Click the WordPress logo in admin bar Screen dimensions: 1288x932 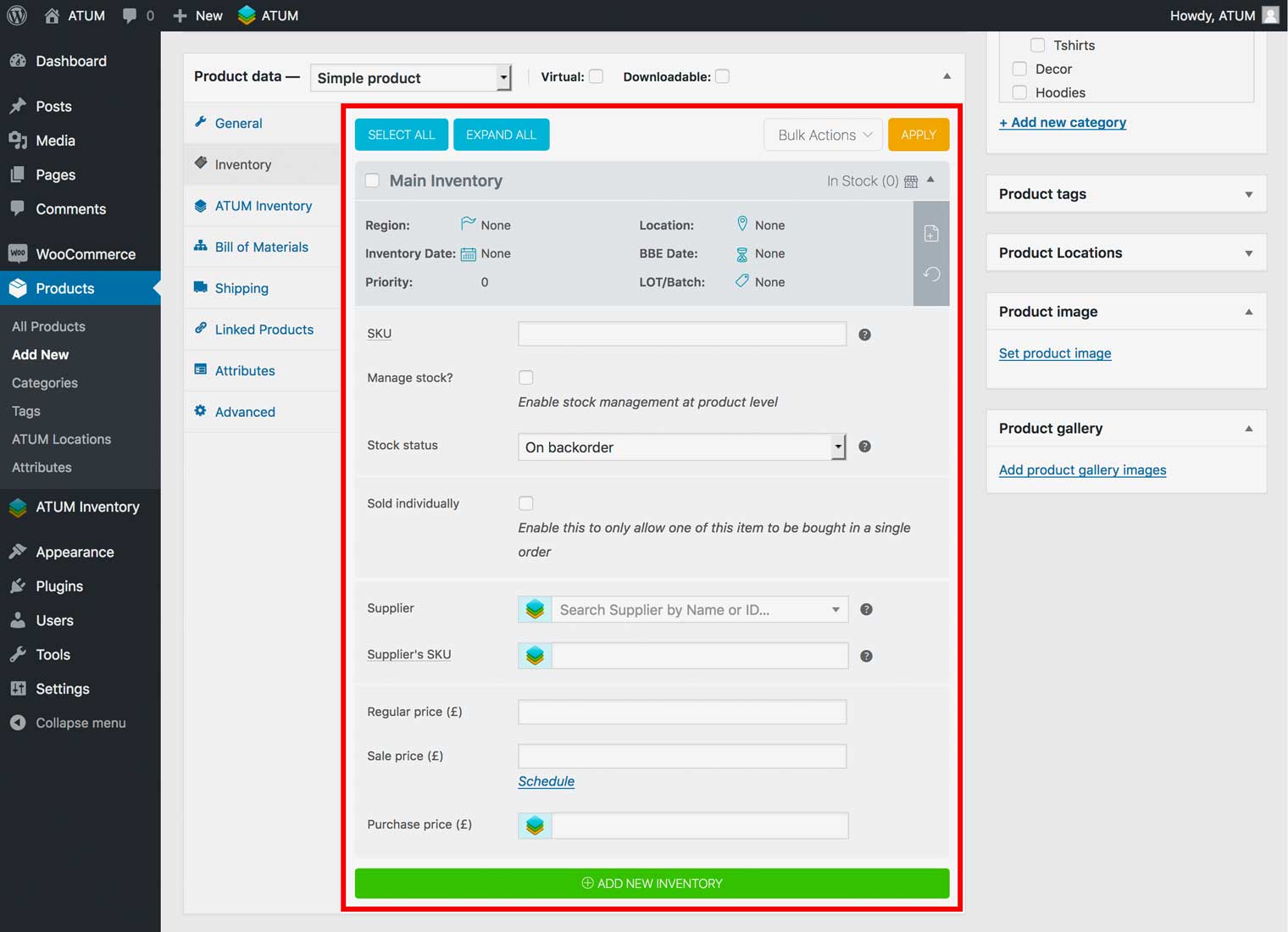click(x=17, y=15)
